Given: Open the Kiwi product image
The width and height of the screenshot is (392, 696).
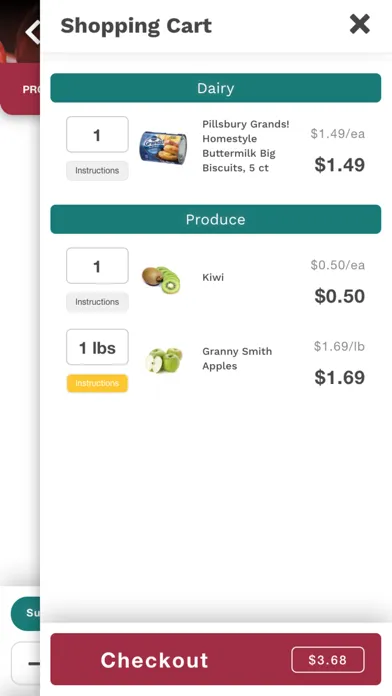Looking at the screenshot, I should pyautogui.click(x=162, y=279).
